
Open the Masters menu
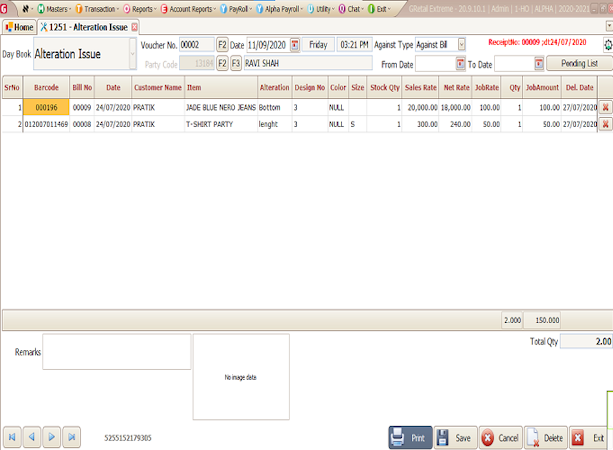click(x=54, y=9)
